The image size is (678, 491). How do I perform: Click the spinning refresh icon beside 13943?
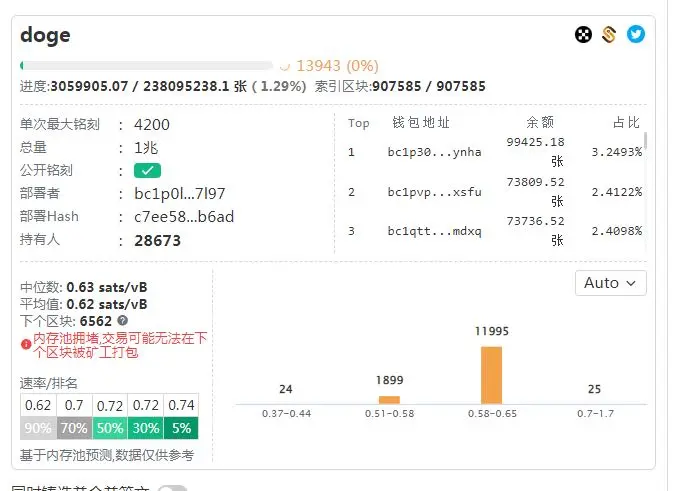tap(285, 66)
